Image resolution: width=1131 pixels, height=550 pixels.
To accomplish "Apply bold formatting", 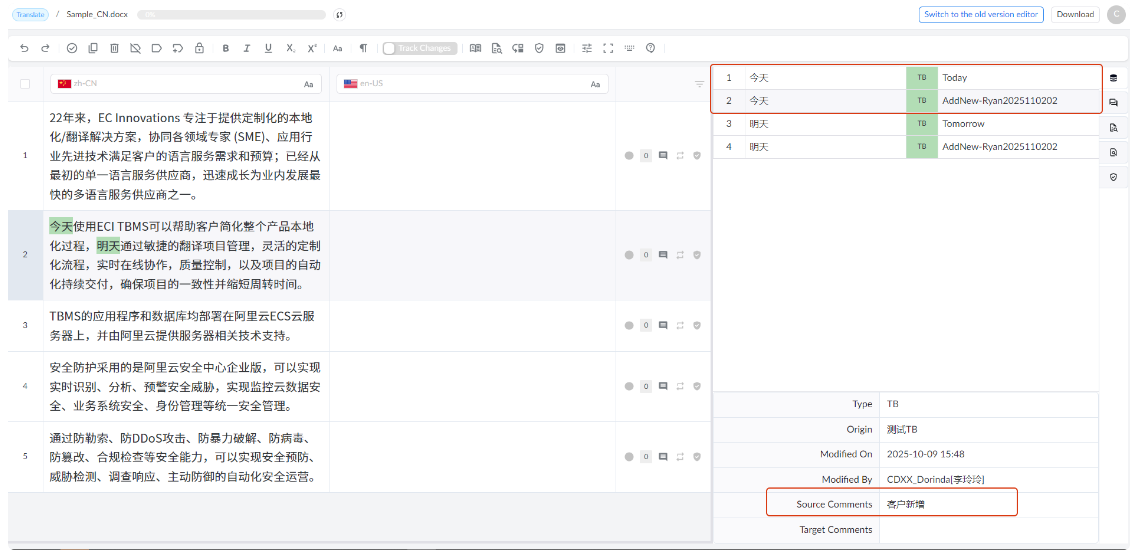I will point(226,48).
